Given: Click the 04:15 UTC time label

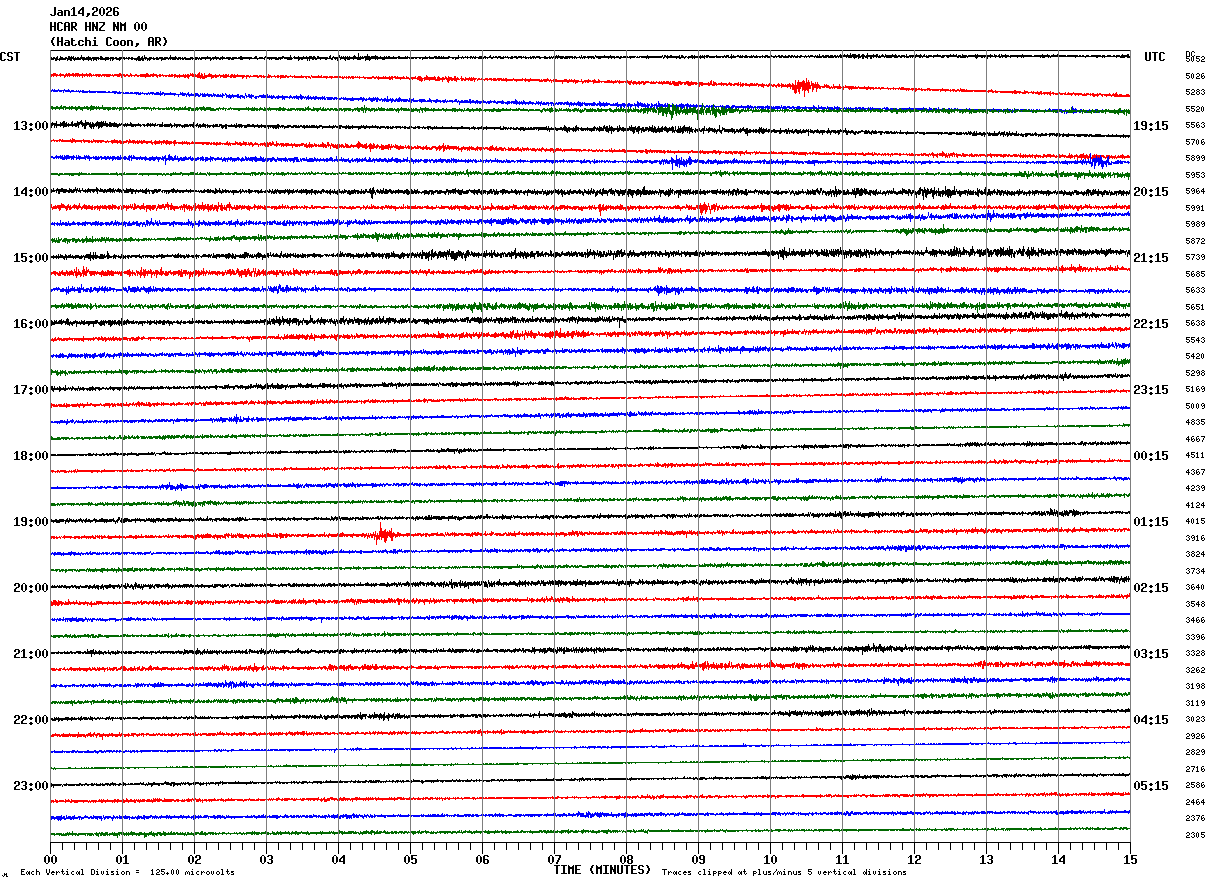Looking at the screenshot, I should (1151, 720).
